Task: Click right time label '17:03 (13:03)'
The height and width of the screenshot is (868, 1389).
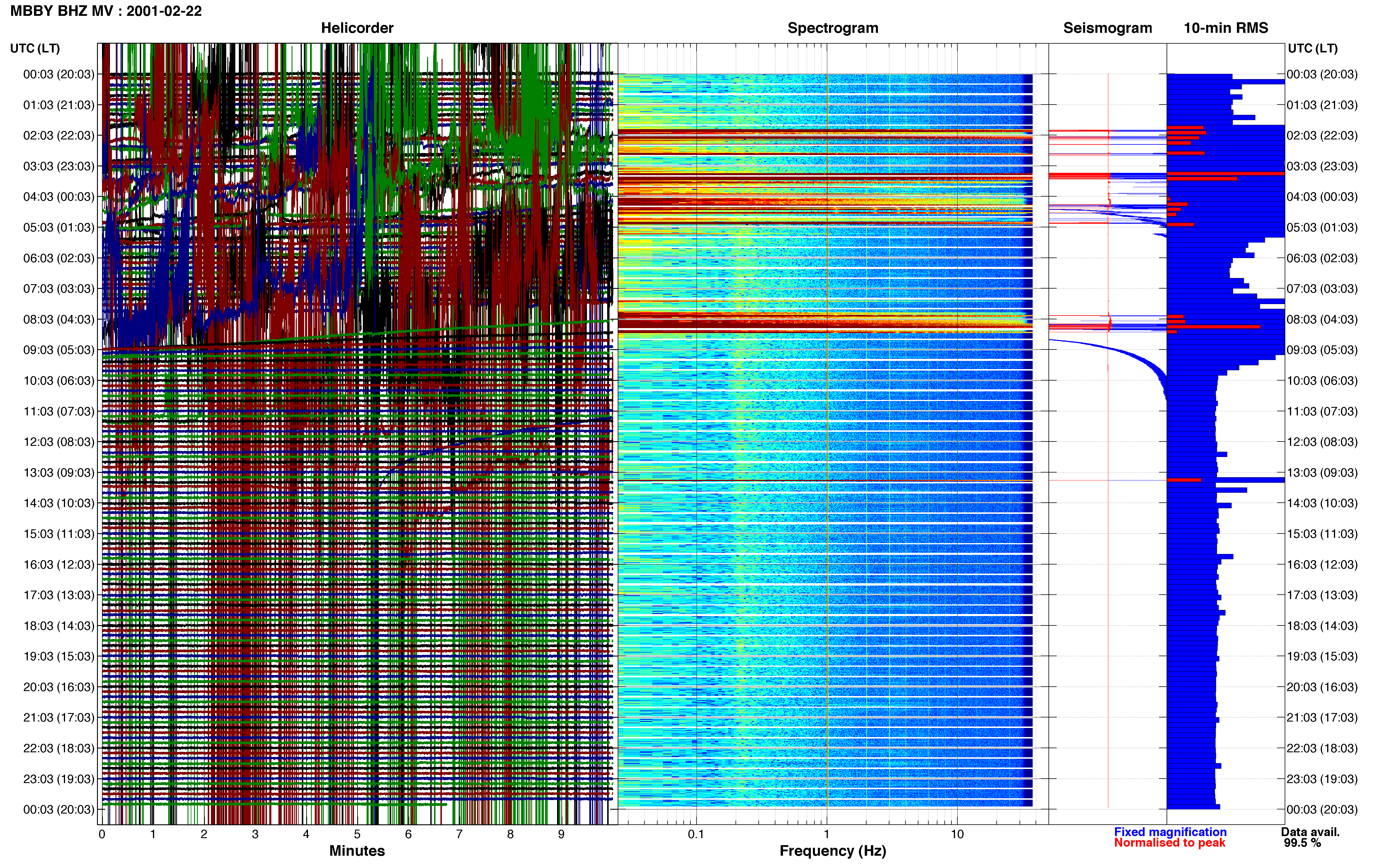Action: pos(1322,595)
